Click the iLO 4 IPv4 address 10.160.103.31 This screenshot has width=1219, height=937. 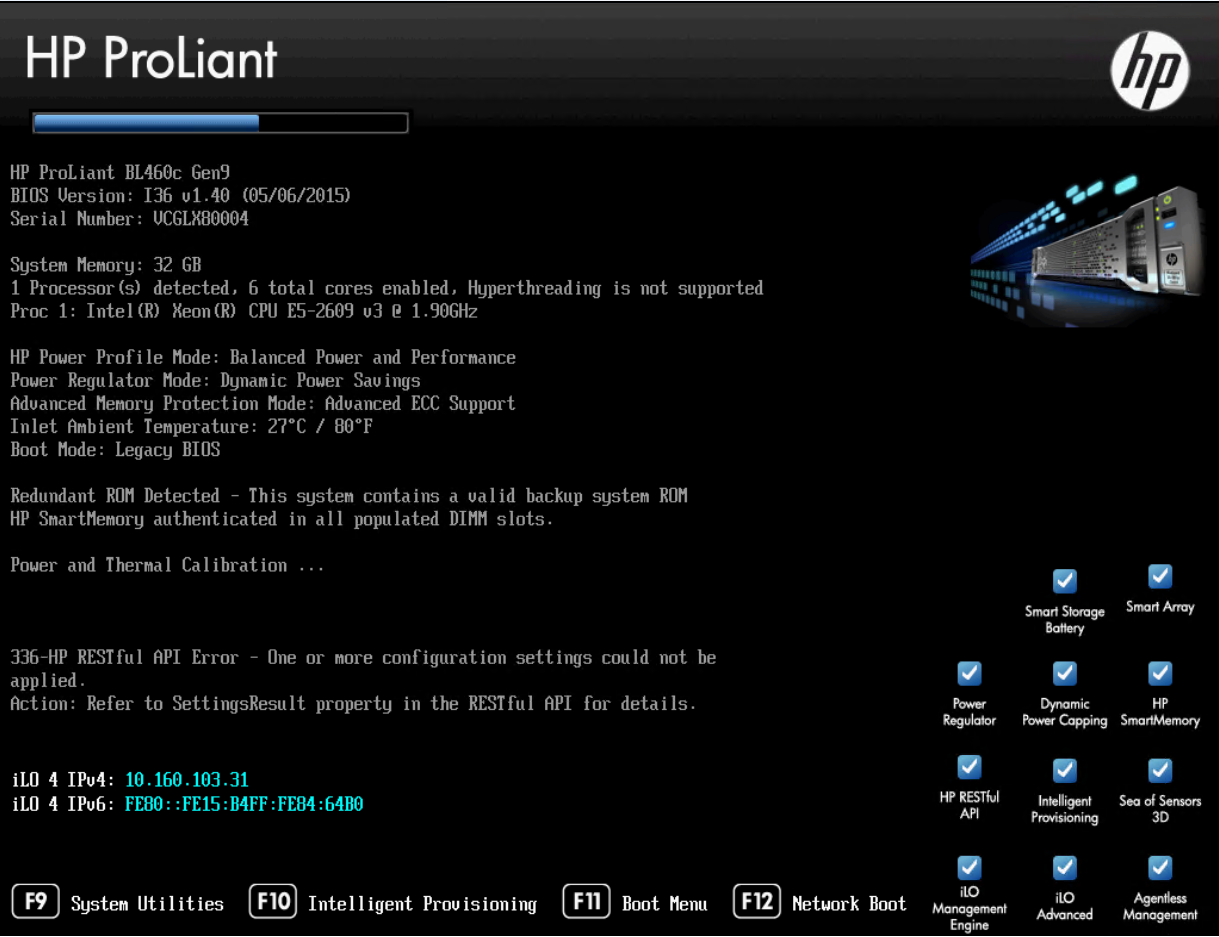pyautogui.click(x=186, y=780)
